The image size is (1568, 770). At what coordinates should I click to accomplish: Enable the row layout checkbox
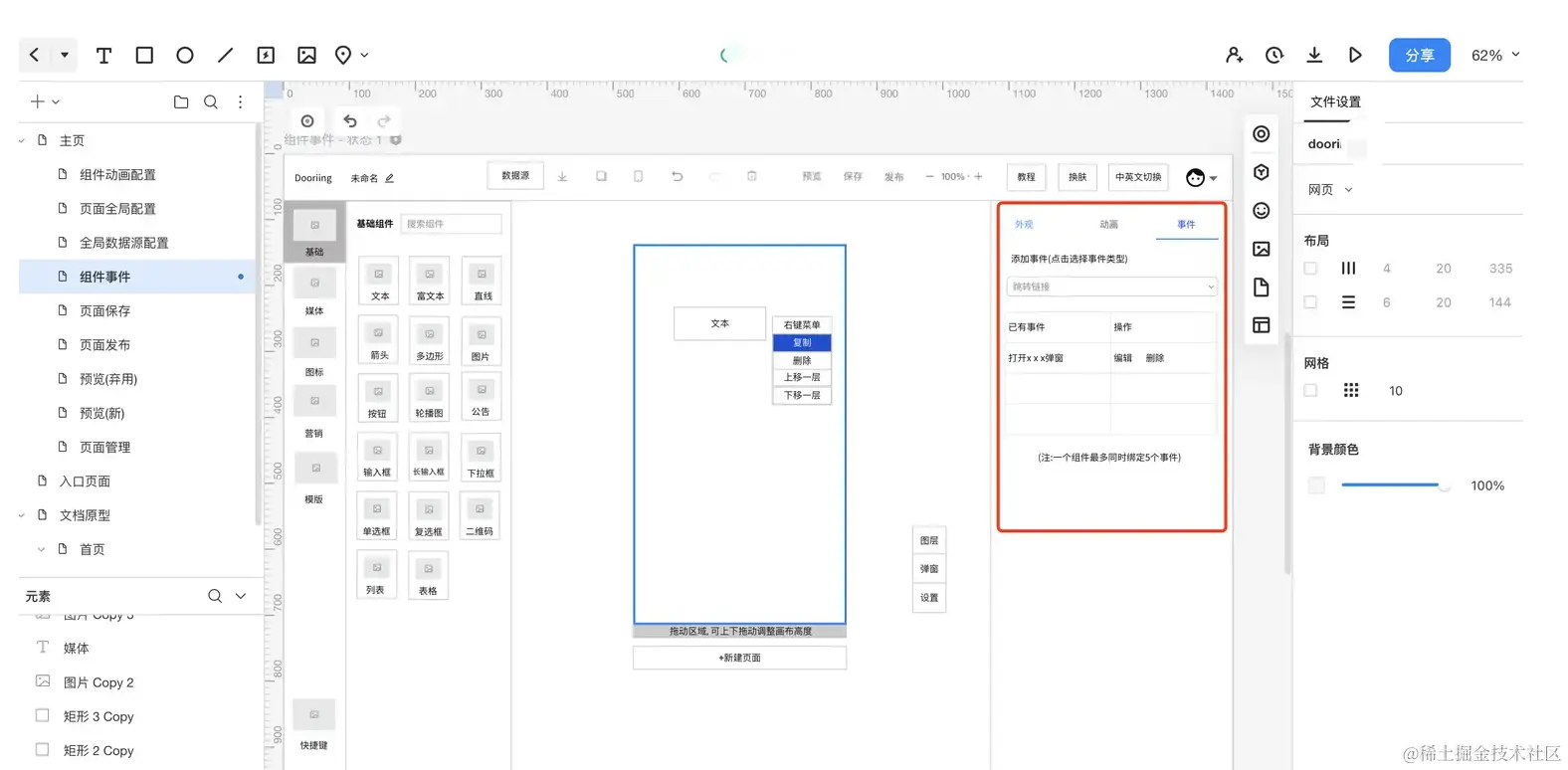[x=1310, y=302]
